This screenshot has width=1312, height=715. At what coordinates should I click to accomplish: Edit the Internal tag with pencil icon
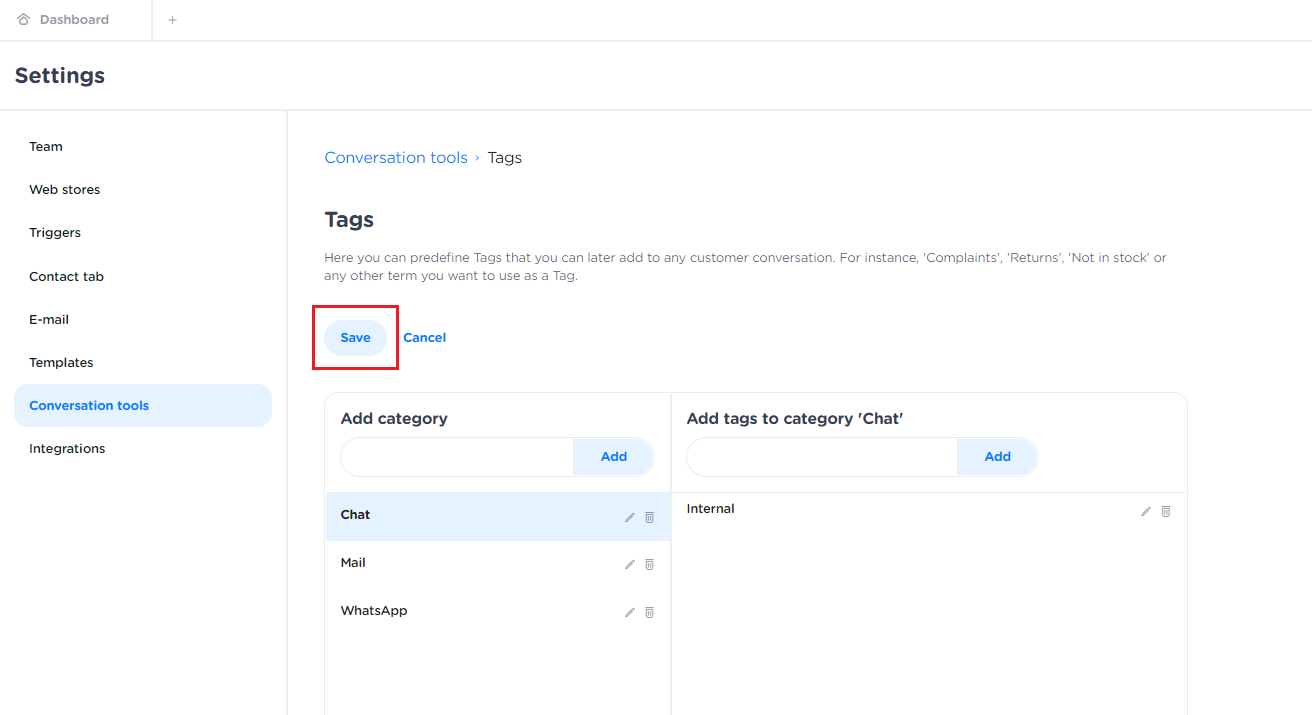1146,511
